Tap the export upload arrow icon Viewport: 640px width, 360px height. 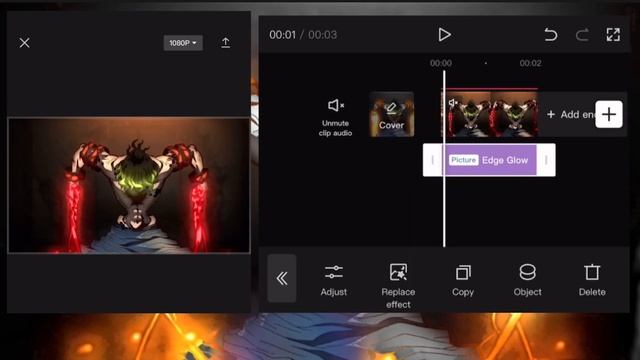pyautogui.click(x=225, y=43)
